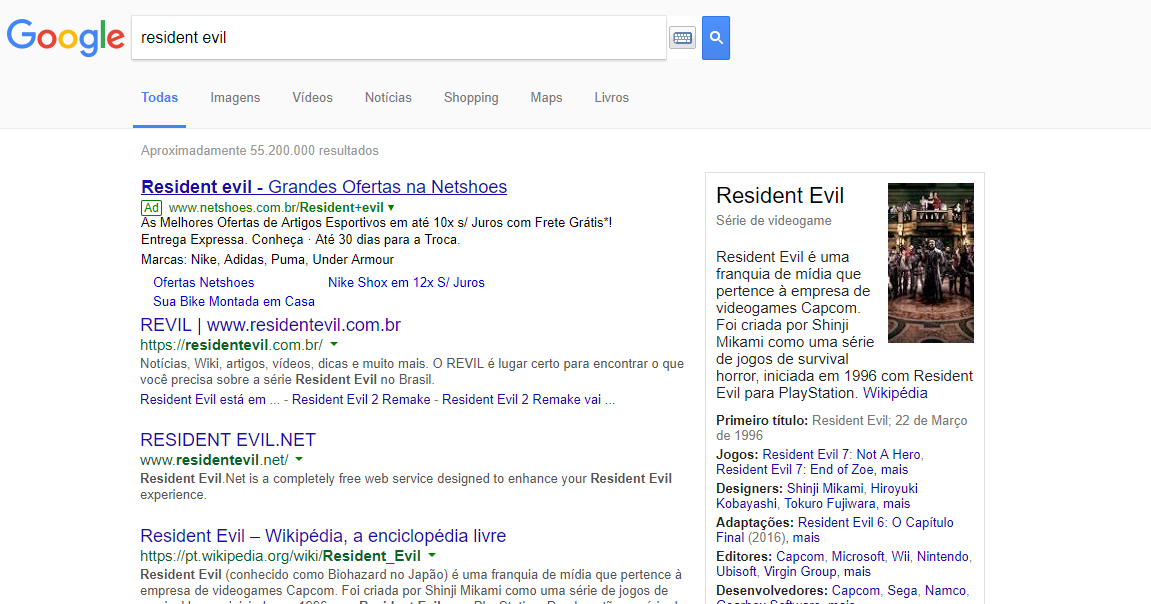Image resolution: width=1151 pixels, height=604 pixels.
Task: Click the 'Aproximadamente 55.200.000 resultados' count text
Action: 260,150
